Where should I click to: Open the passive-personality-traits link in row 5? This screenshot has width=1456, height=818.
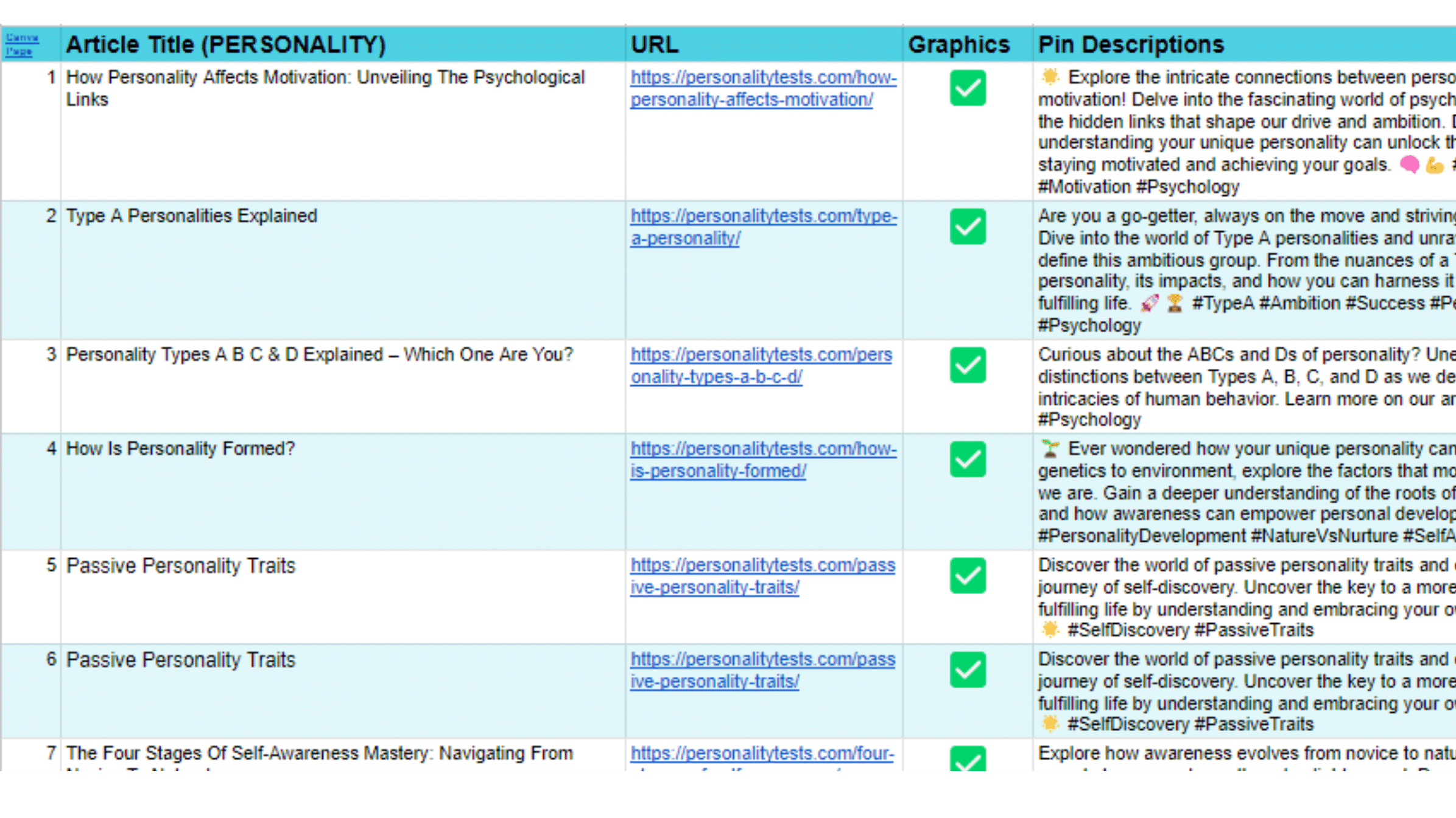point(762,565)
